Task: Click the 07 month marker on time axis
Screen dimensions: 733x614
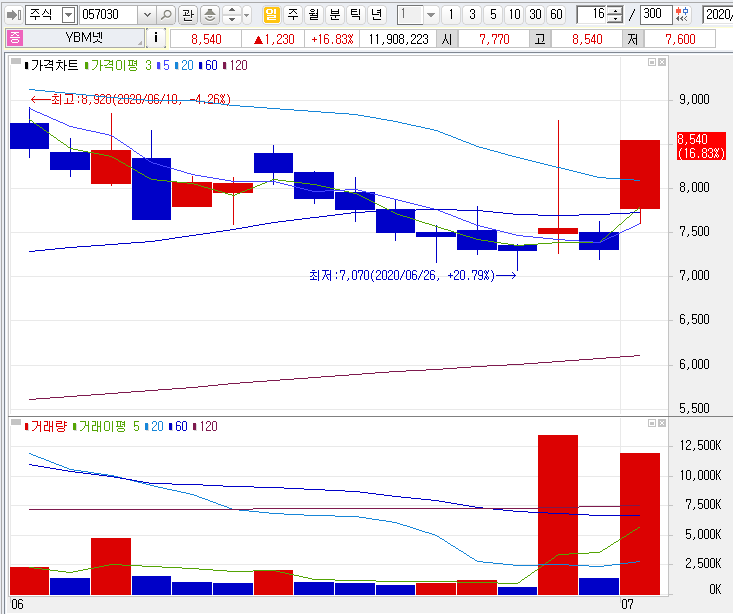Action: tap(627, 604)
